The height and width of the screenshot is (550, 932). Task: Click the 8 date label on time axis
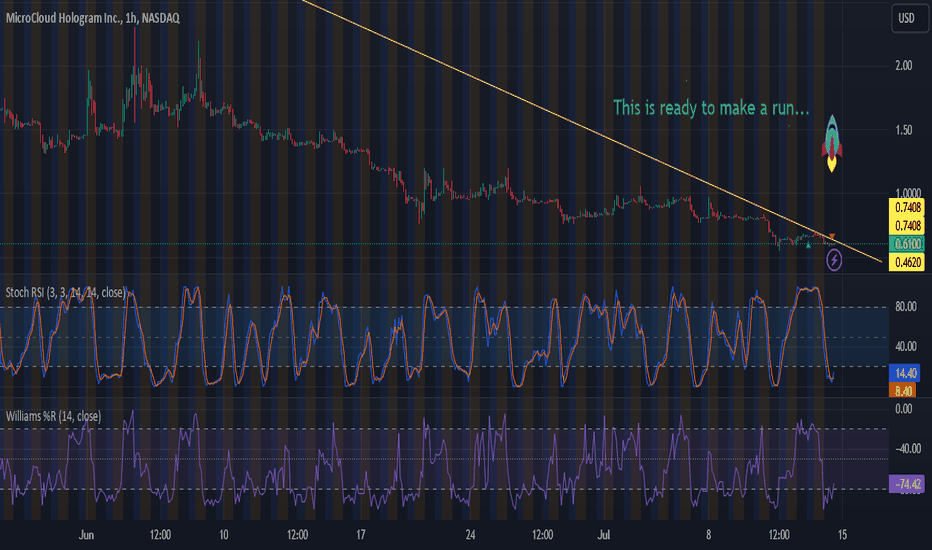coord(709,535)
